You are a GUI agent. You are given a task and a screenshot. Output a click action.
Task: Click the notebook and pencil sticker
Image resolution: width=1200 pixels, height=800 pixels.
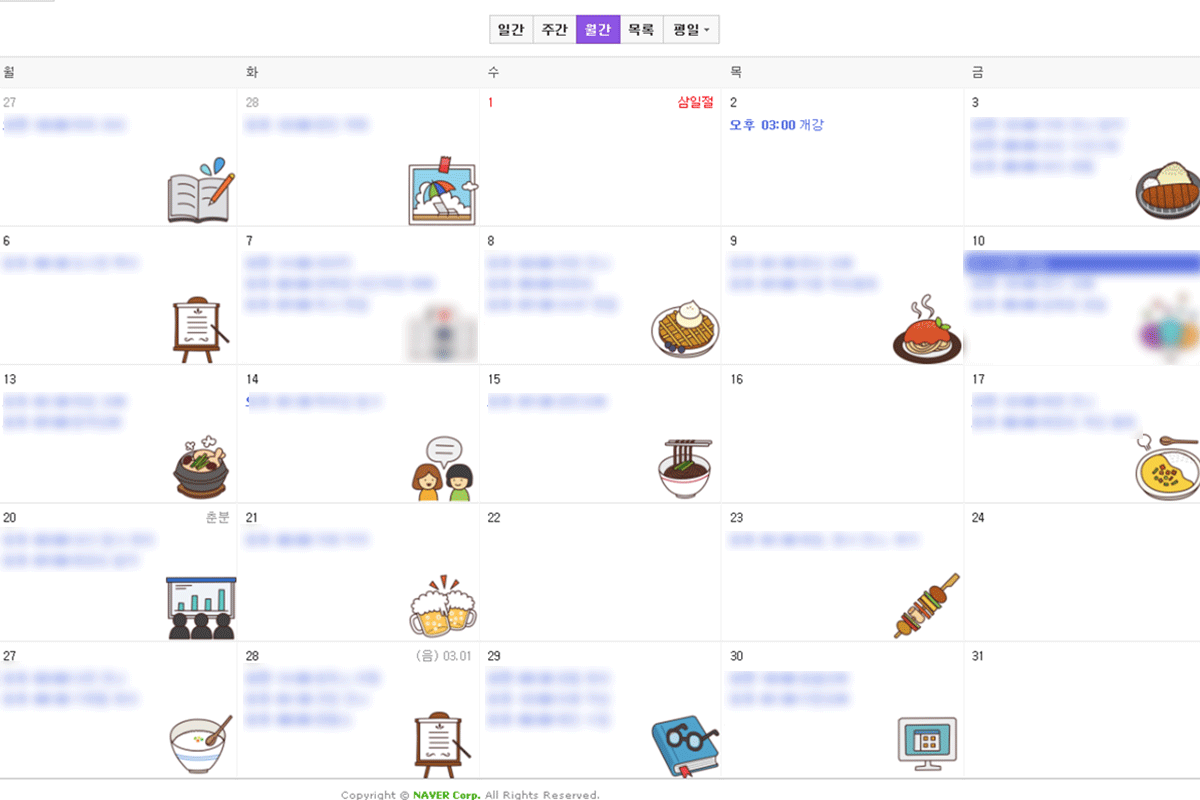point(201,190)
